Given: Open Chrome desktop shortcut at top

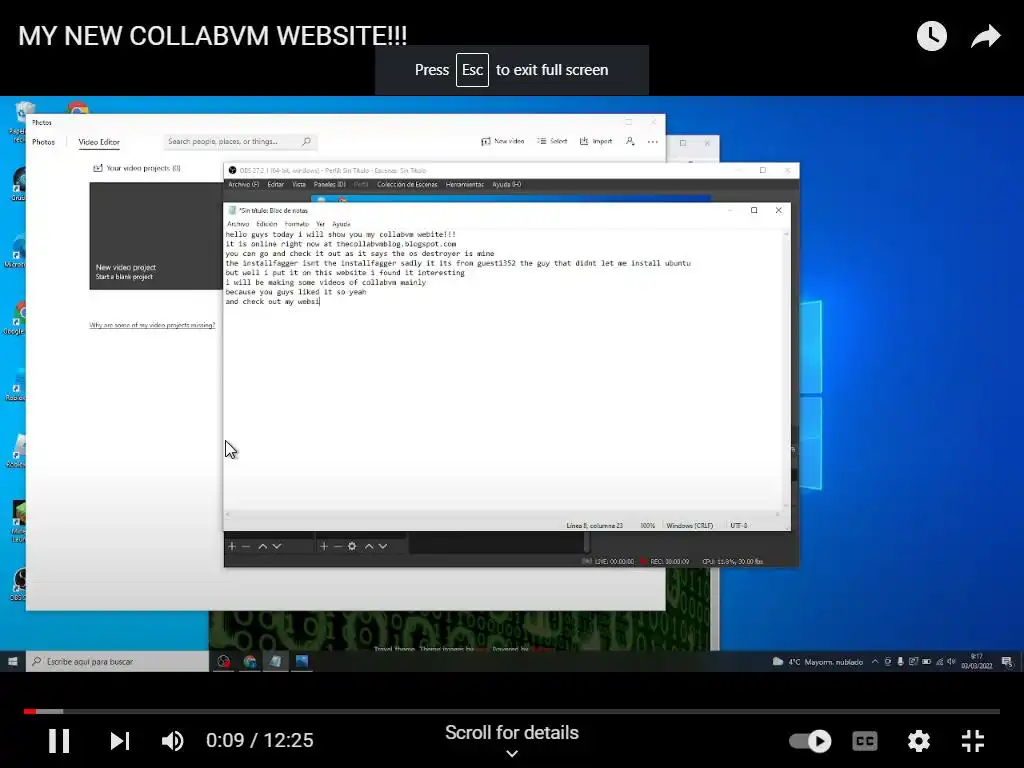Looking at the screenshot, I should tap(78, 108).
